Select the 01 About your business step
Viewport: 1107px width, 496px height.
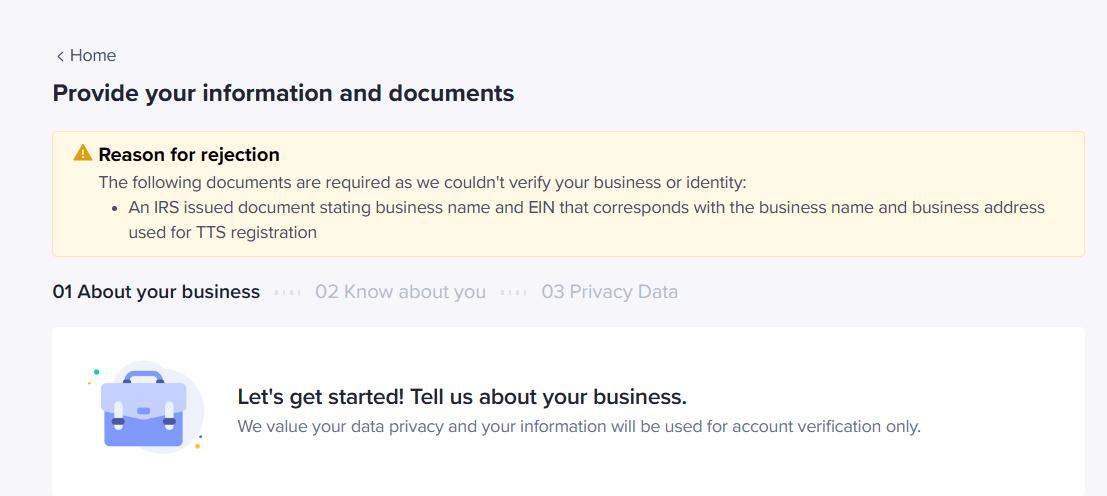(x=156, y=291)
